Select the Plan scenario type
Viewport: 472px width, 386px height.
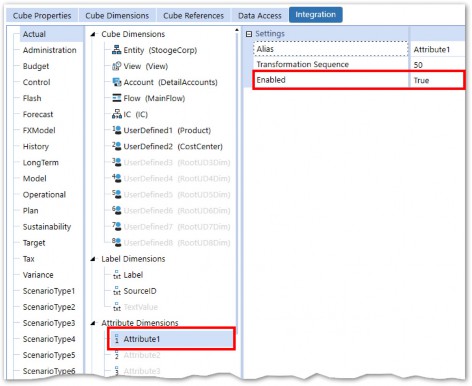pos(31,210)
